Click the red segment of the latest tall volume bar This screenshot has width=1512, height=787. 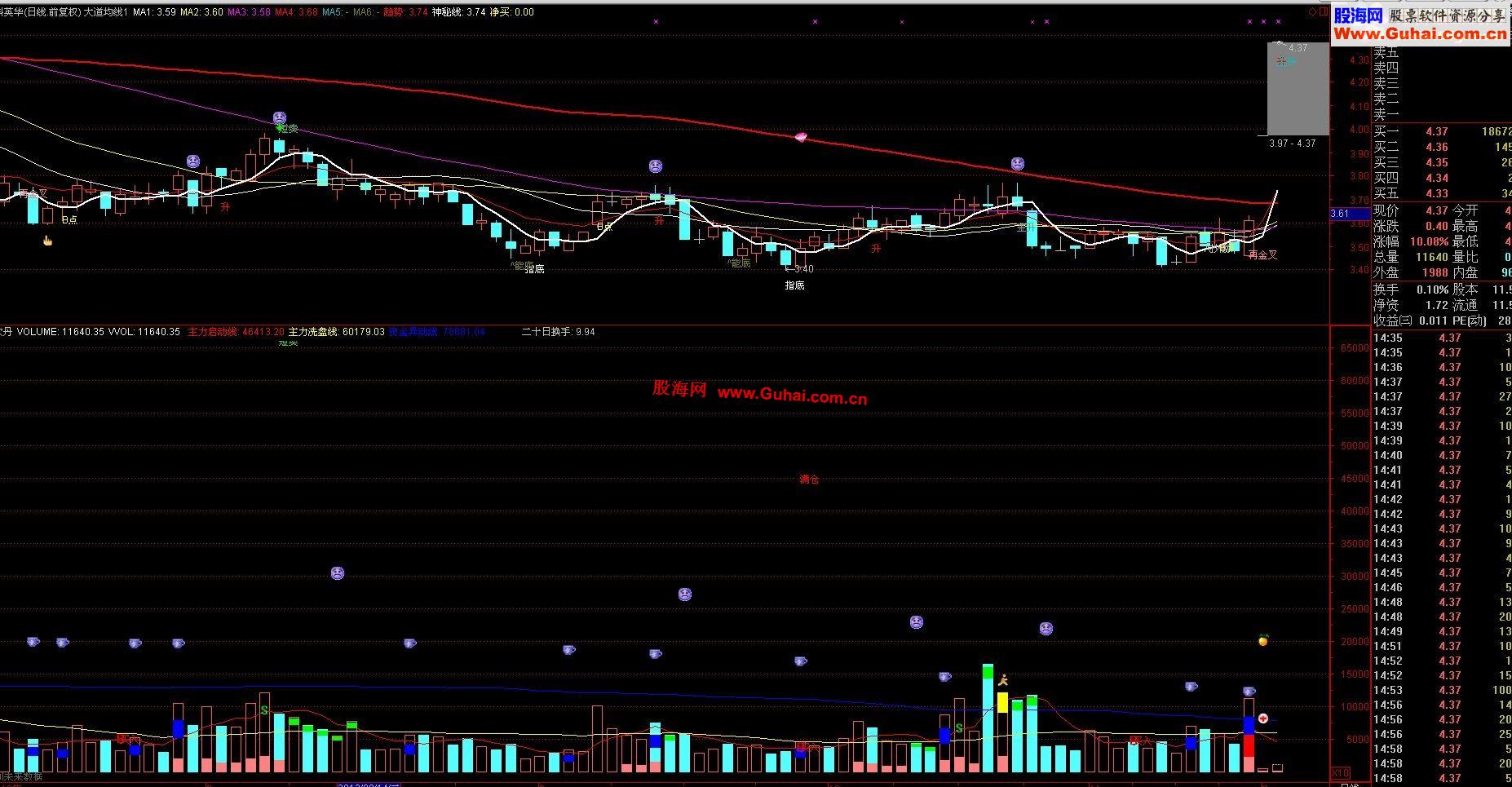(x=1249, y=745)
